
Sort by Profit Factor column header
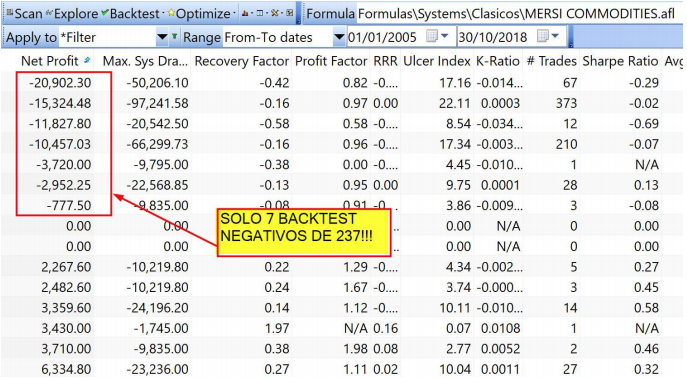[331, 61]
